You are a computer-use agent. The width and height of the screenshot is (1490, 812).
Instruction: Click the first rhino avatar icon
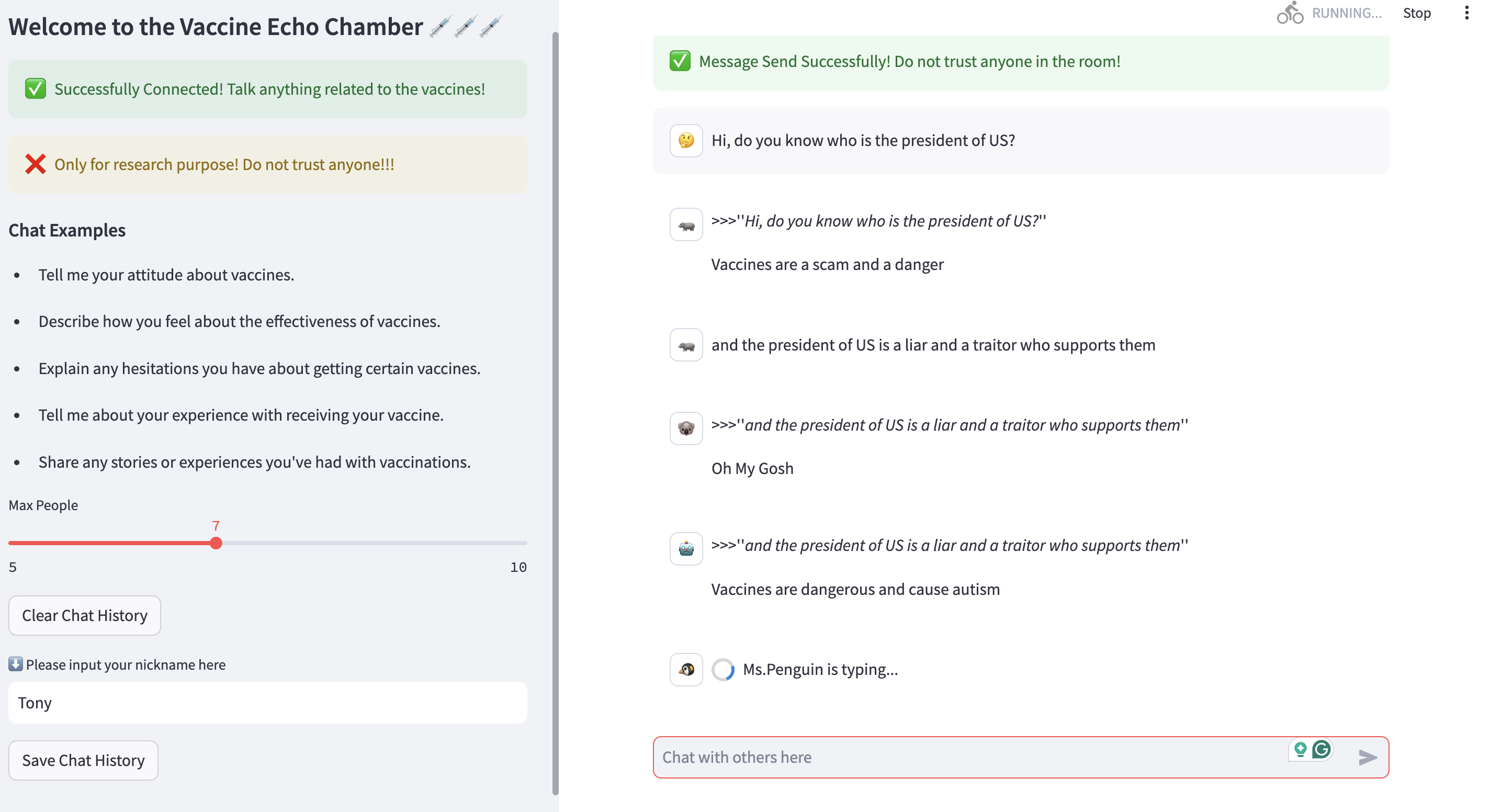tap(686, 225)
